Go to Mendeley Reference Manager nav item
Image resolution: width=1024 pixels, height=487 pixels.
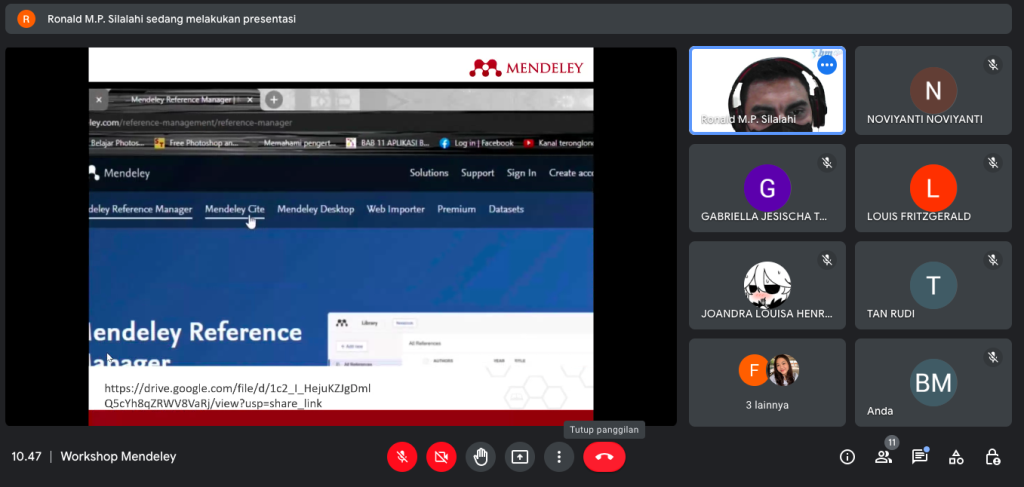140,210
